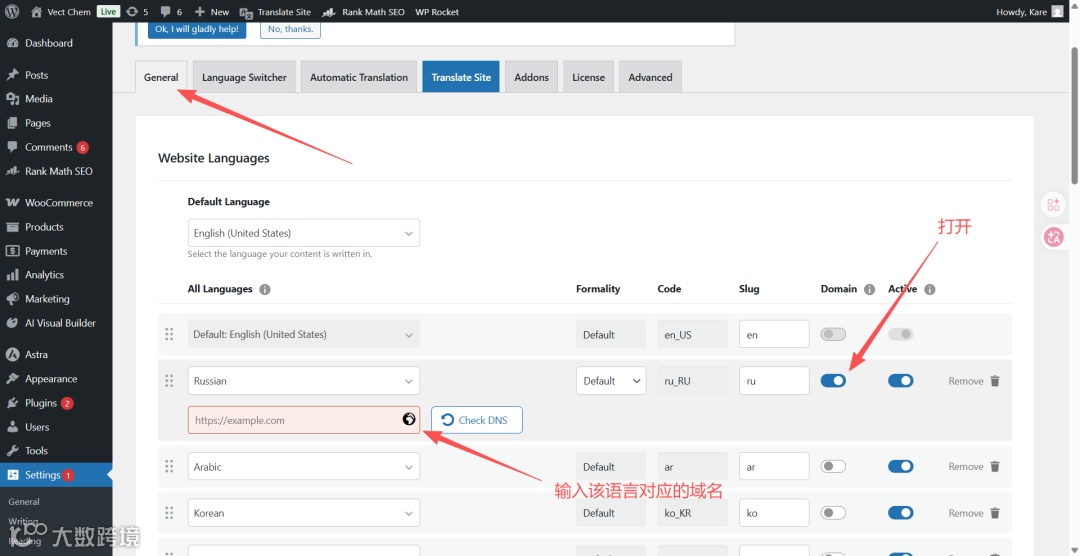1080x556 pixels.
Task: Click the drag handle of the Korean row
Action: click(169, 513)
